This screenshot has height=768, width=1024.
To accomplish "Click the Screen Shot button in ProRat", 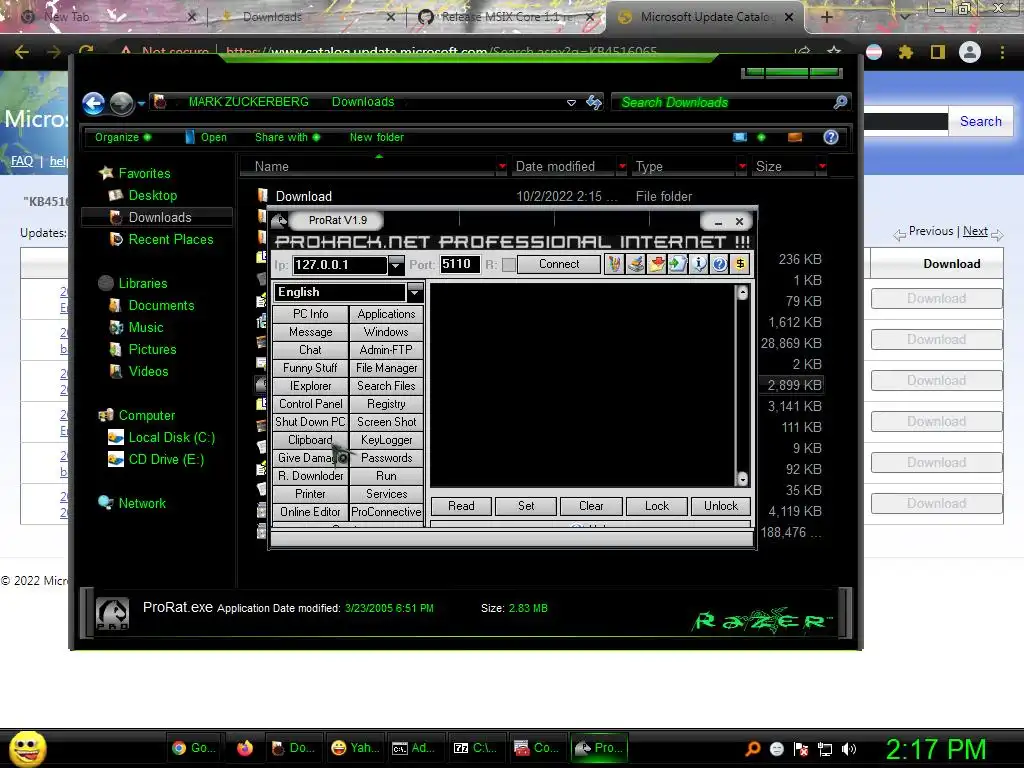I will click(x=386, y=422).
